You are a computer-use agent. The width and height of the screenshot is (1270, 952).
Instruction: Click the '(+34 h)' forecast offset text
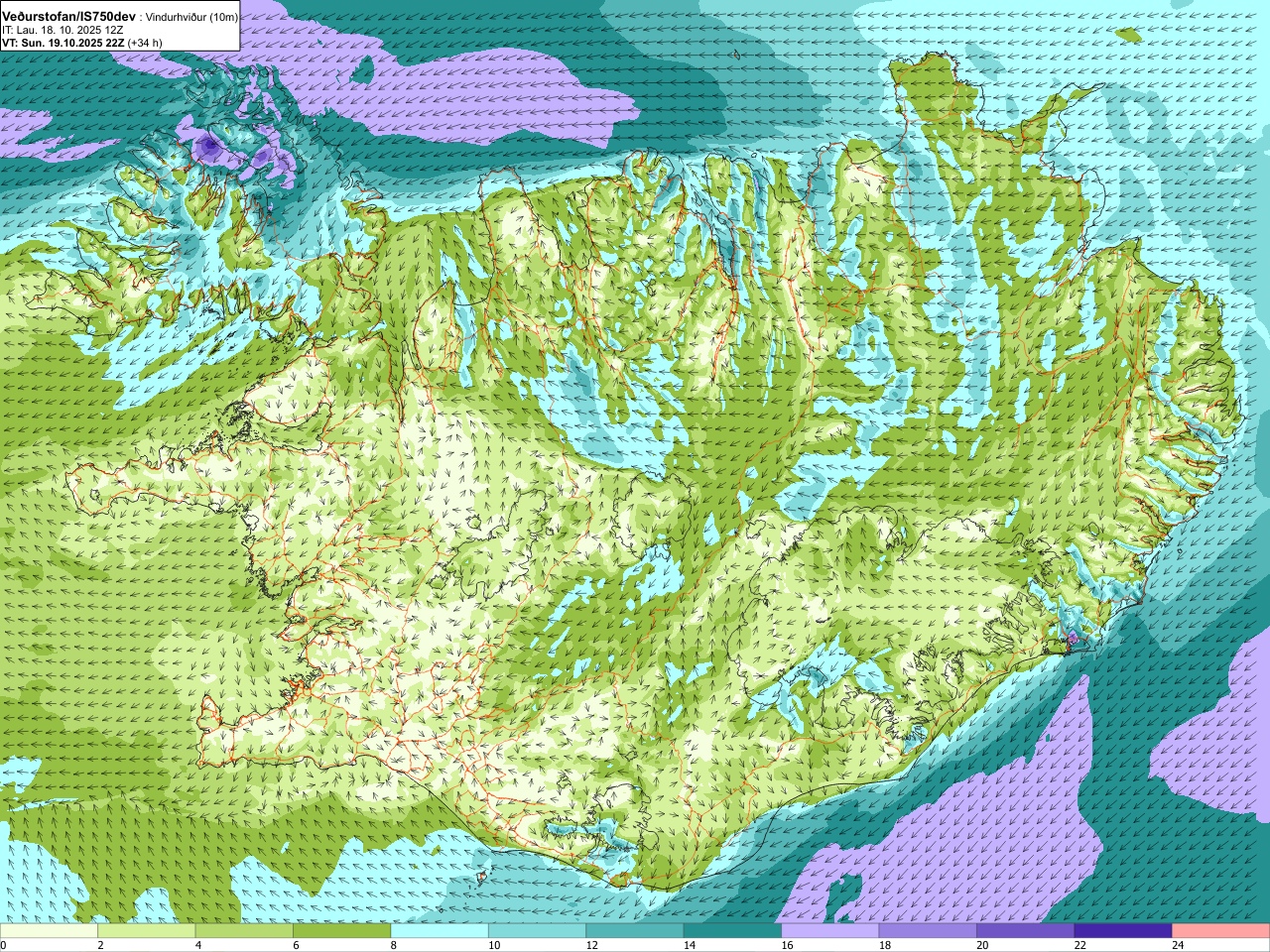(145, 43)
